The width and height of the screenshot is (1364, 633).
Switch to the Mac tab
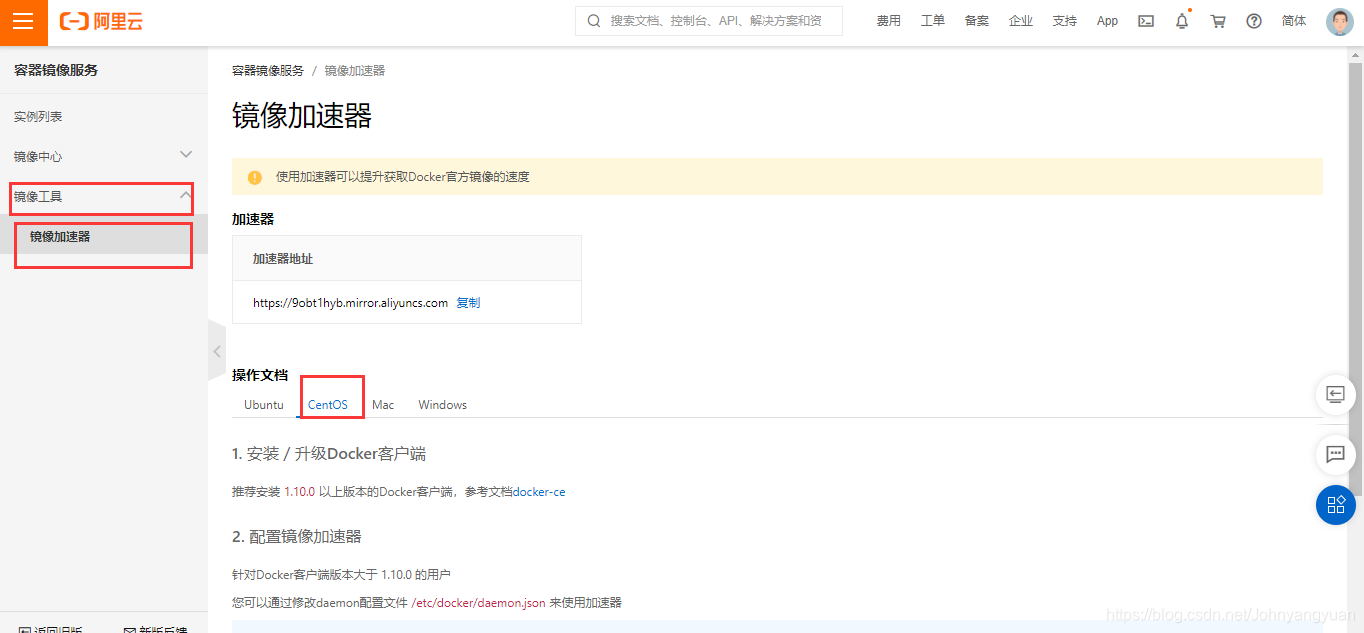coord(383,405)
